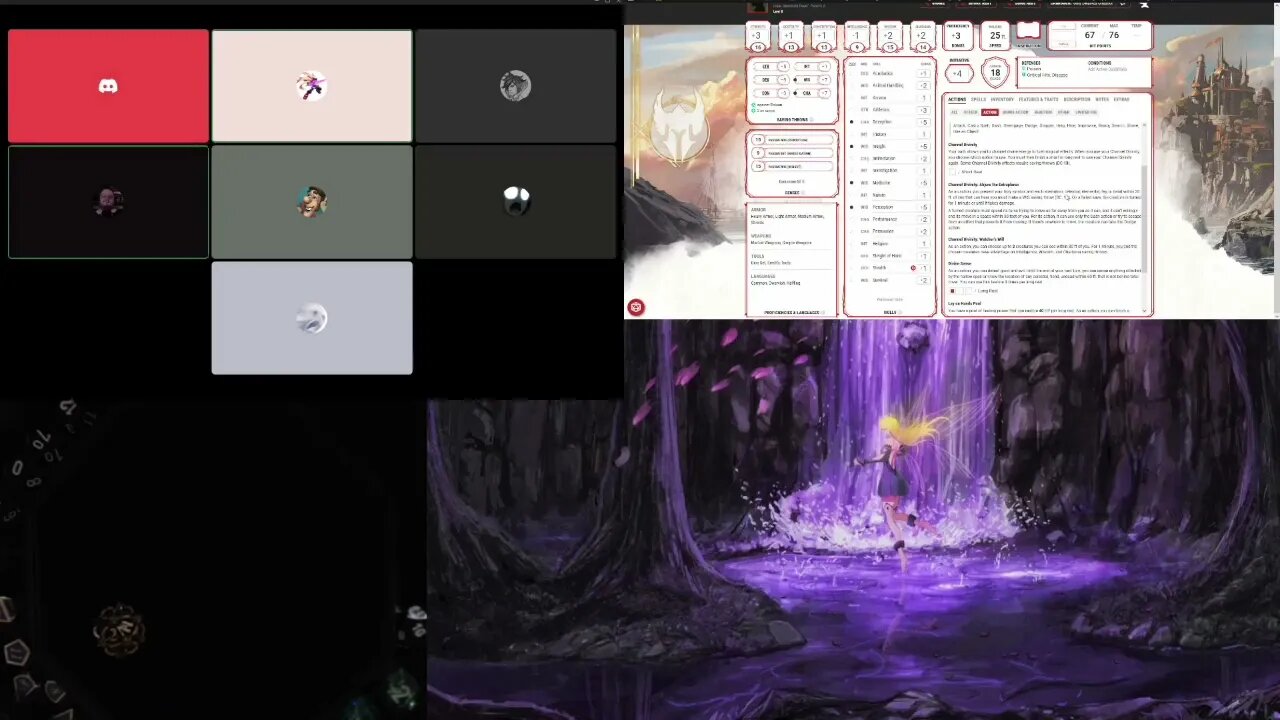Roll the Acrobatics skill

891,73
